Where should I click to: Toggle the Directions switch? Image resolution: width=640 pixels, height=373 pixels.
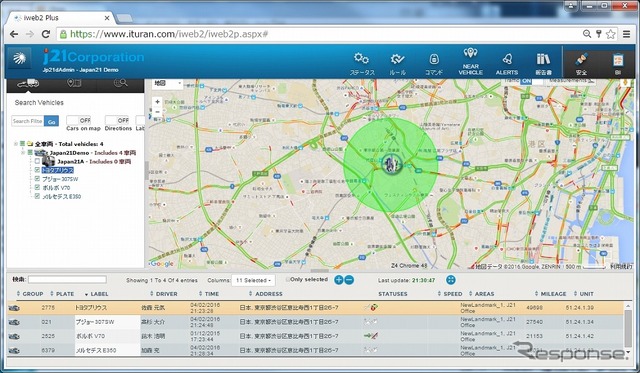pos(117,120)
